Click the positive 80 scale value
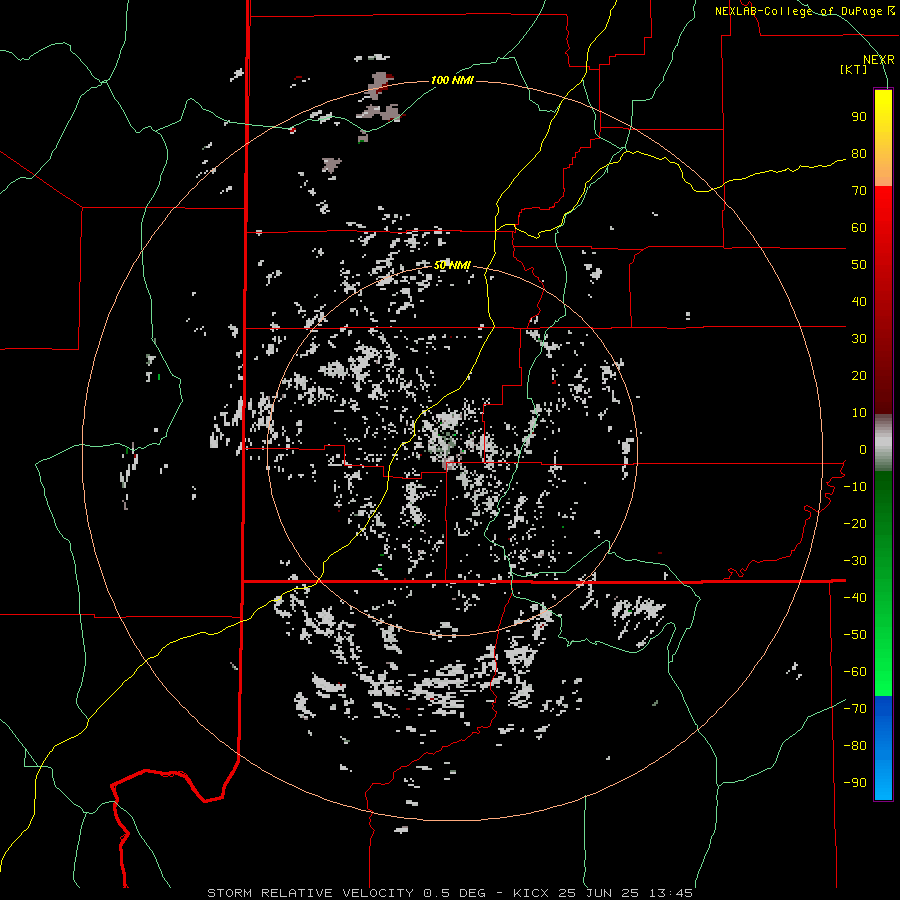The width and height of the screenshot is (900, 900). (x=859, y=154)
